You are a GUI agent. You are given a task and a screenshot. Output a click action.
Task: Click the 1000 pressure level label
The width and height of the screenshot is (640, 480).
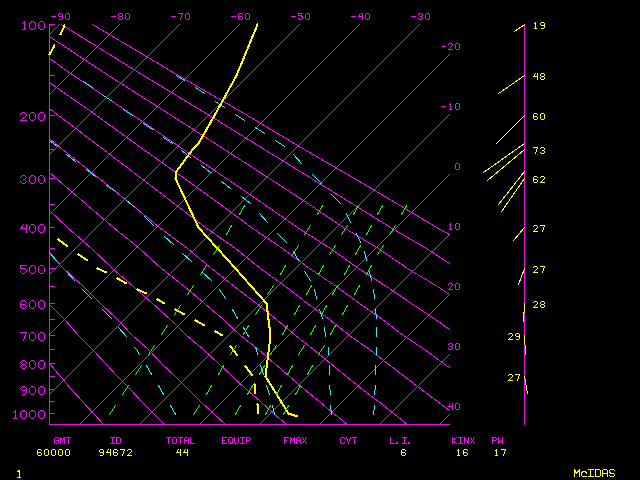click(x=30, y=415)
